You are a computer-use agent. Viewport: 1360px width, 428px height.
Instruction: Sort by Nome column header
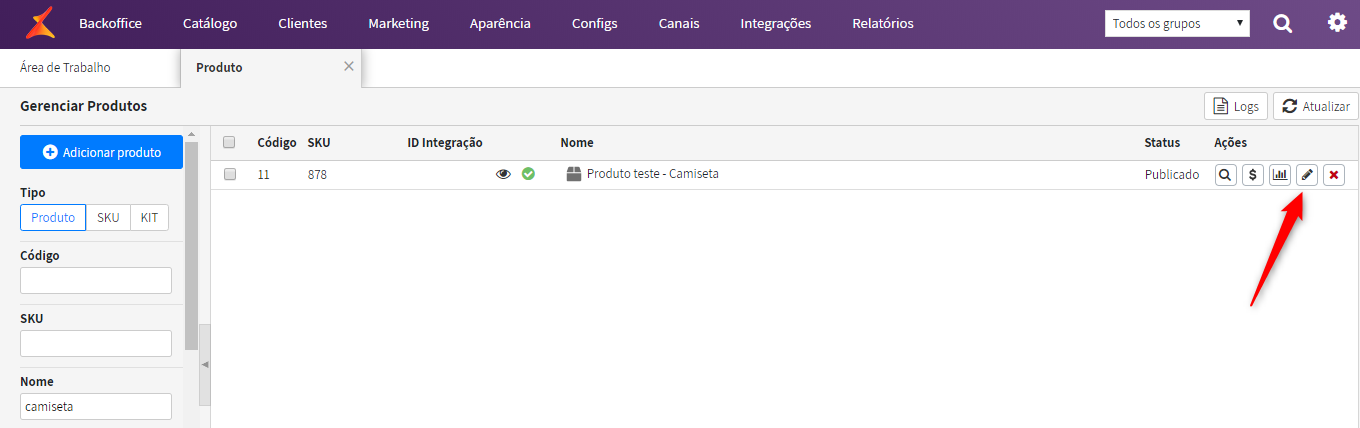coord(577,143)
